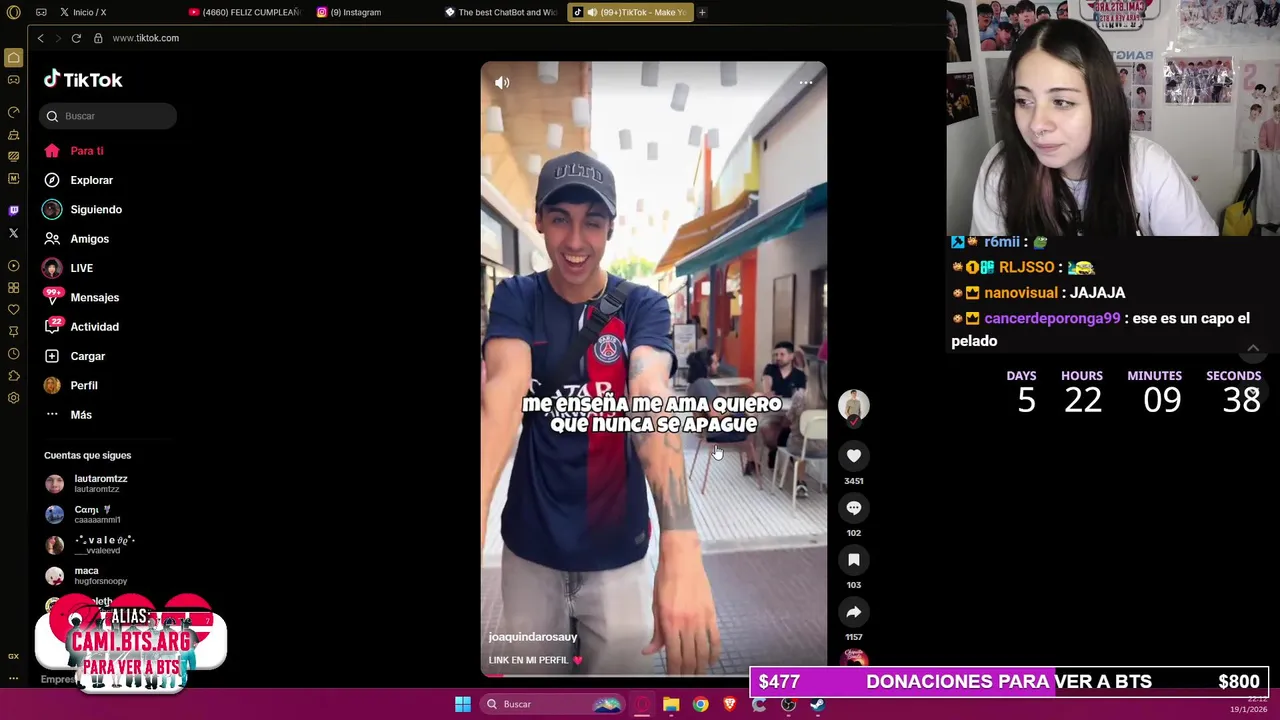The image size is (1280, 720).
Task: Open the video three-dots options menu
Action: [806, 83]
